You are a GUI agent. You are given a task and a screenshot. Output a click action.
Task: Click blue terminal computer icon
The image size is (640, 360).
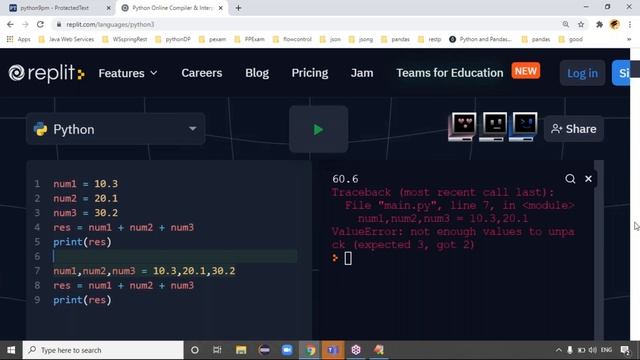(x=523, y=127)
